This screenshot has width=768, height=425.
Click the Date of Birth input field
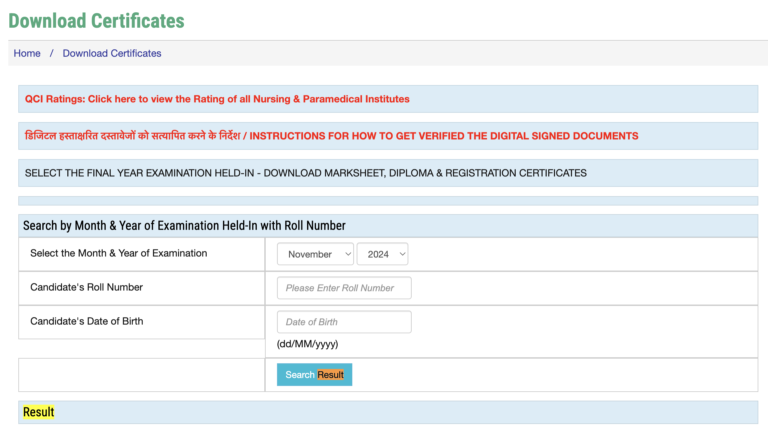(344, 322)
